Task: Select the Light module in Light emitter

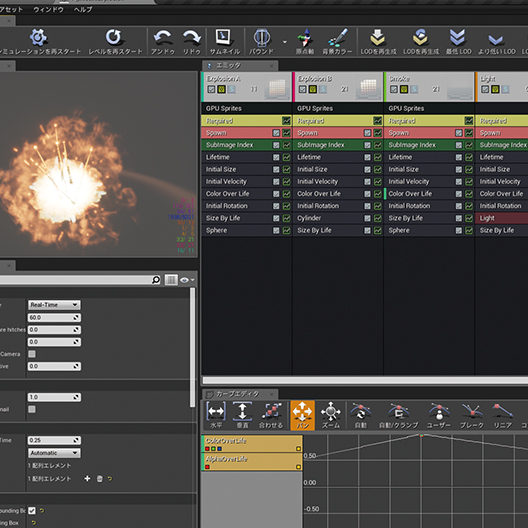Action: (501, 218)
